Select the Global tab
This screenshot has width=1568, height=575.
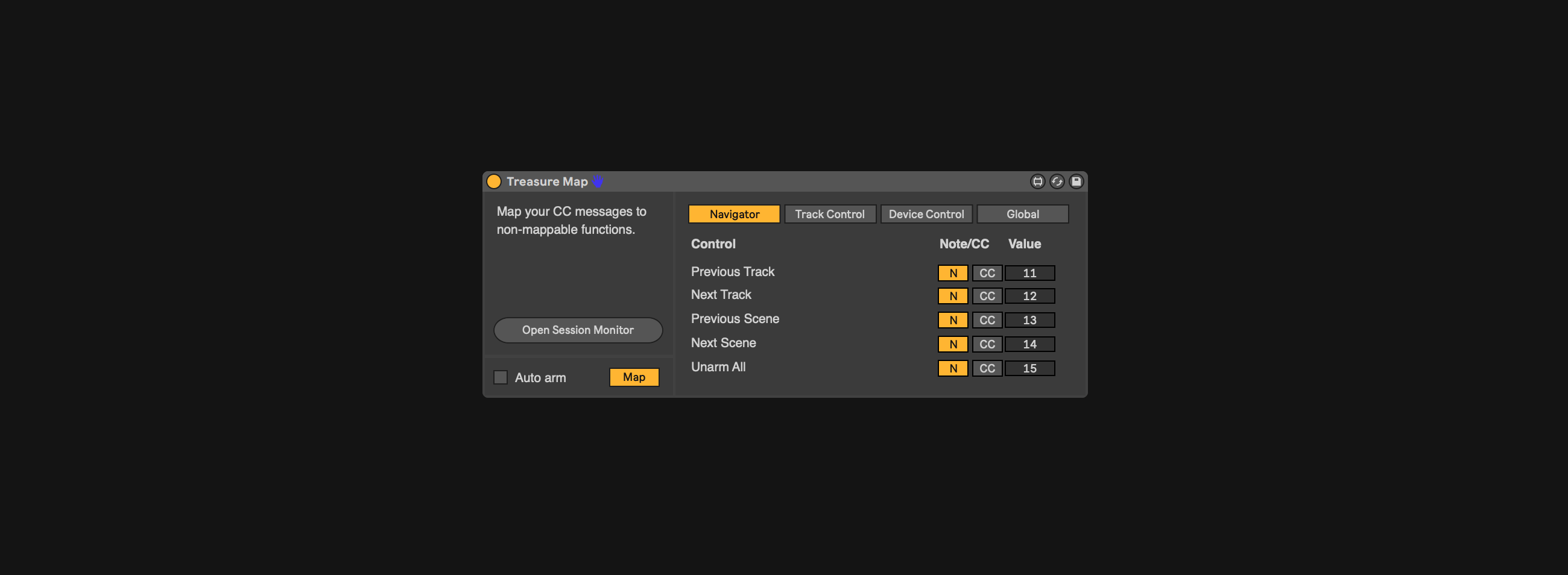coord(1022,214)
